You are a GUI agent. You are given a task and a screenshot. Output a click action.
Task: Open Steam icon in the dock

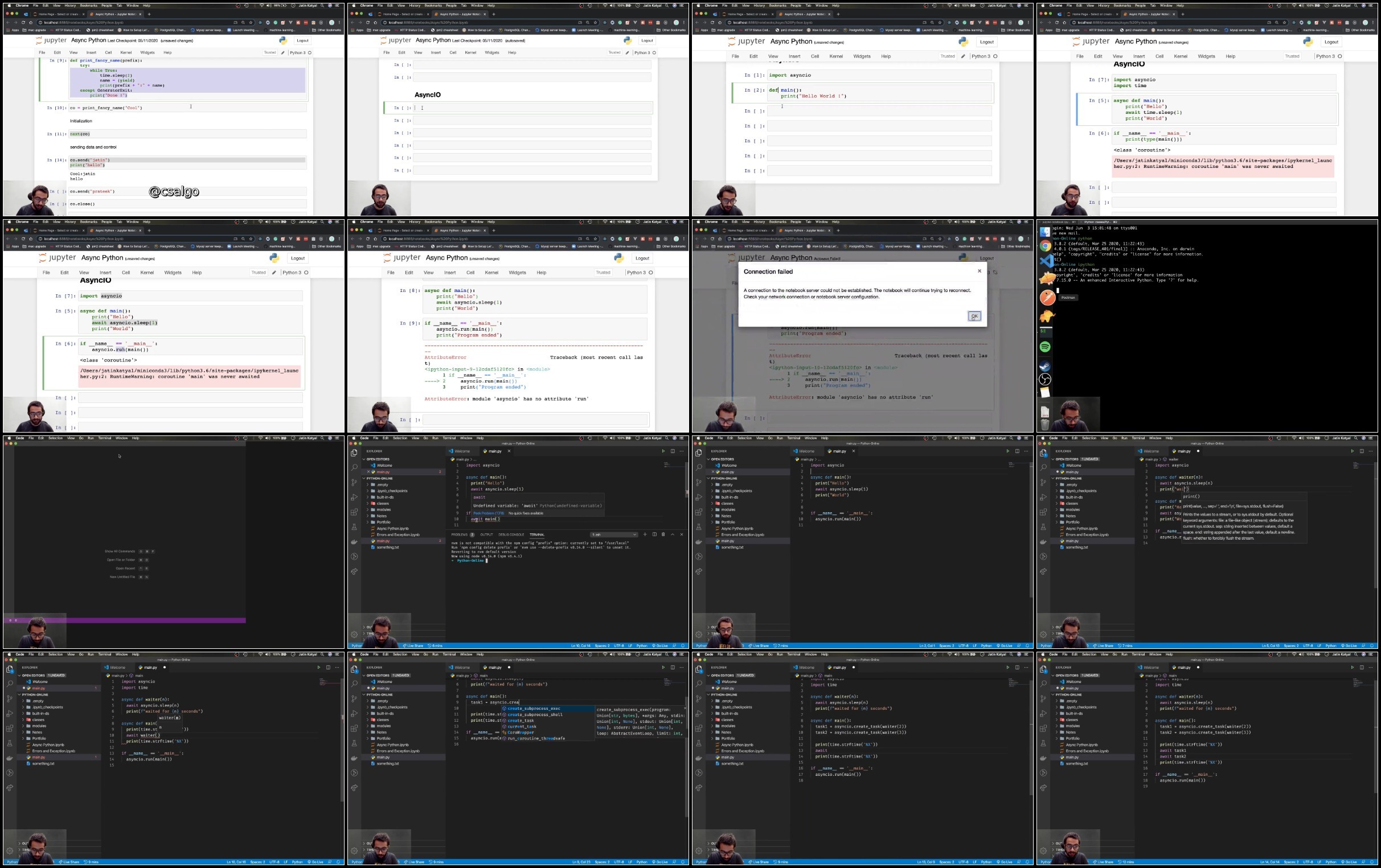(1045, 366)
